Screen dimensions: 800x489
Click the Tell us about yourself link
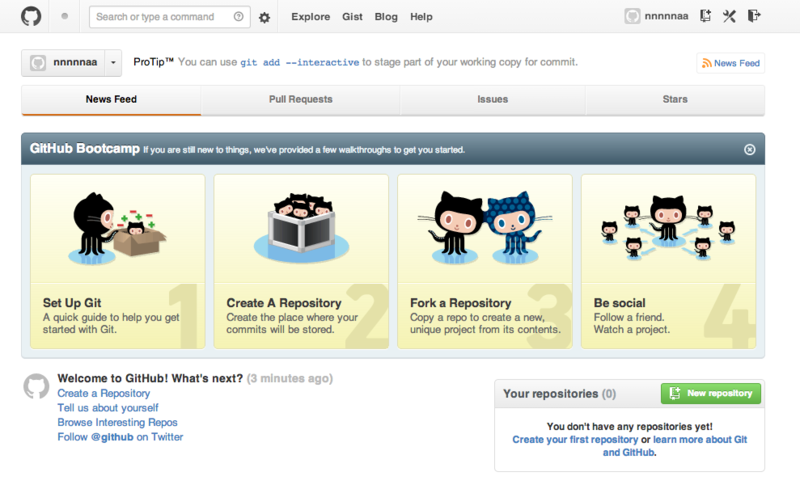click(108, 408)
